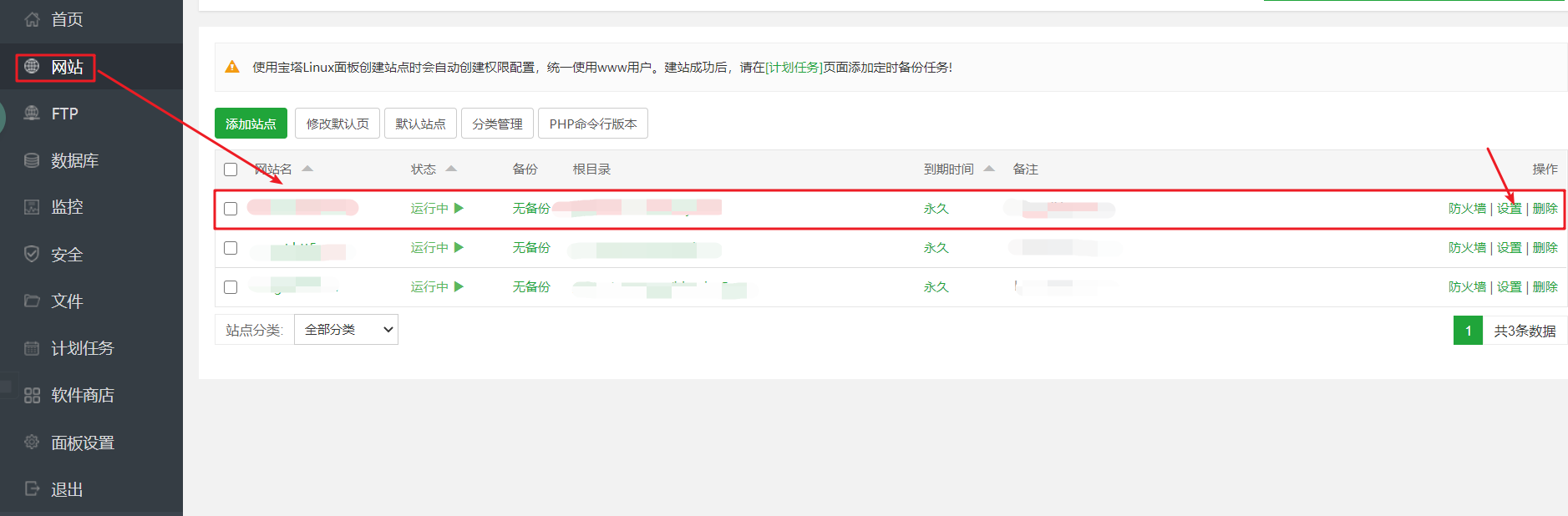Check the first website row checkbox
The width and height of the screenshot is (1568, 516).
point(231,209)
